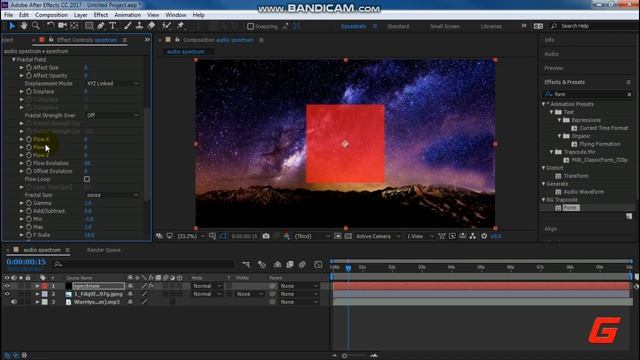Switch to Libraries workspace

pyautogui.click(x=491, y=27)
